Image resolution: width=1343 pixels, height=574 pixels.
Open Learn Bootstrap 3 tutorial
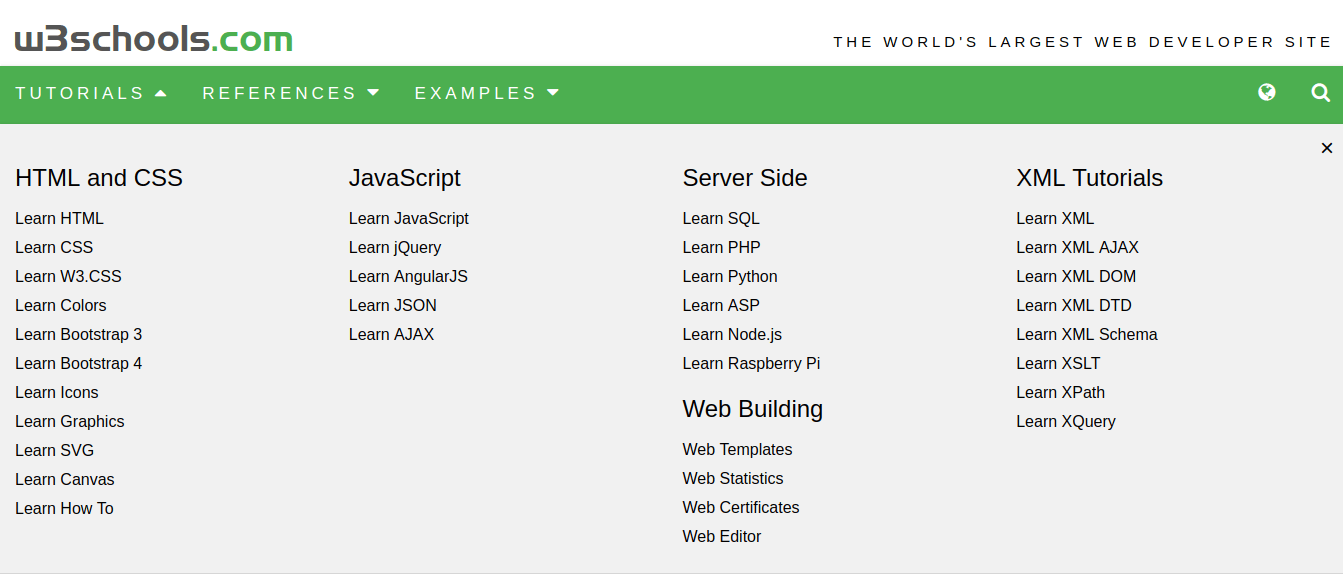tap(78, 334)
